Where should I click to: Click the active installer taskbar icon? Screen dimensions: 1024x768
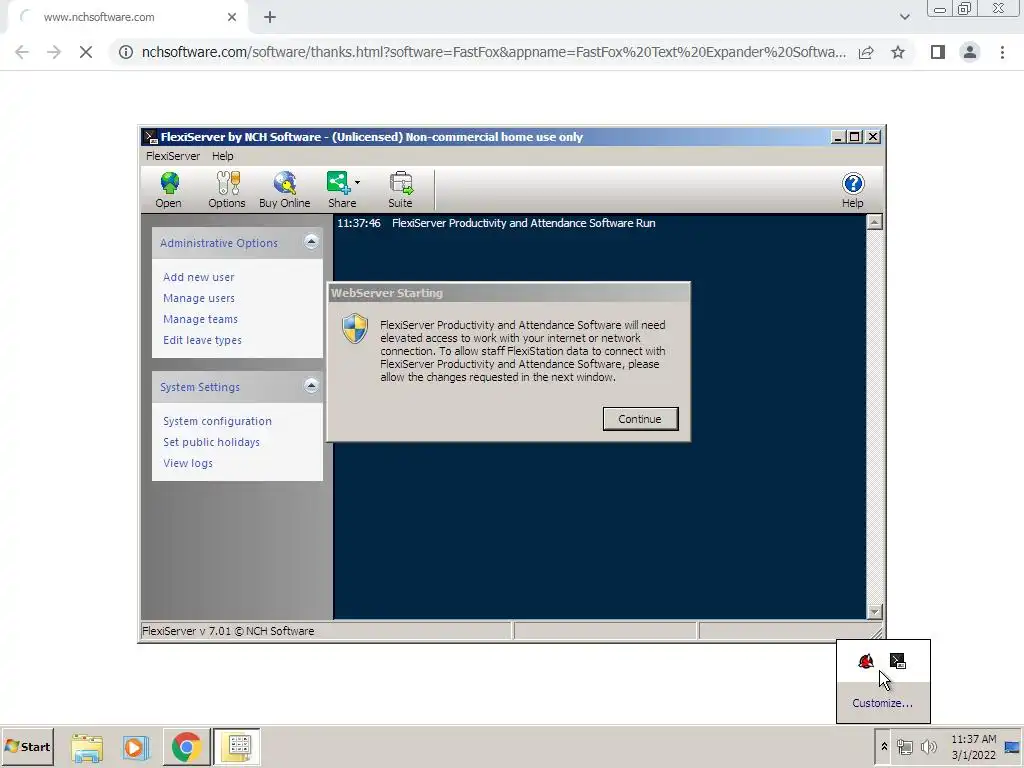point(237,746)
